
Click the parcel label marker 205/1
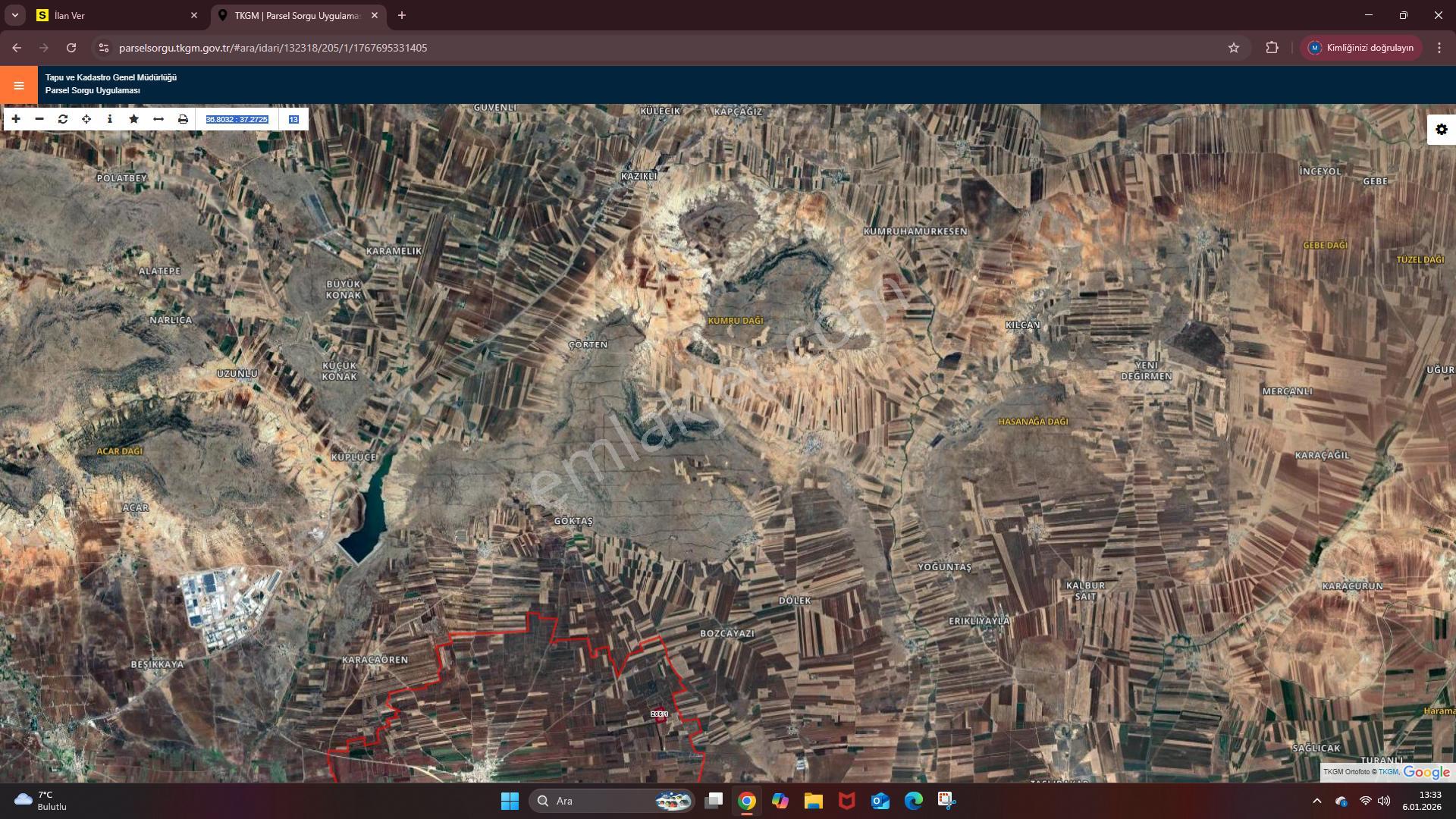(x=659, y=714)
